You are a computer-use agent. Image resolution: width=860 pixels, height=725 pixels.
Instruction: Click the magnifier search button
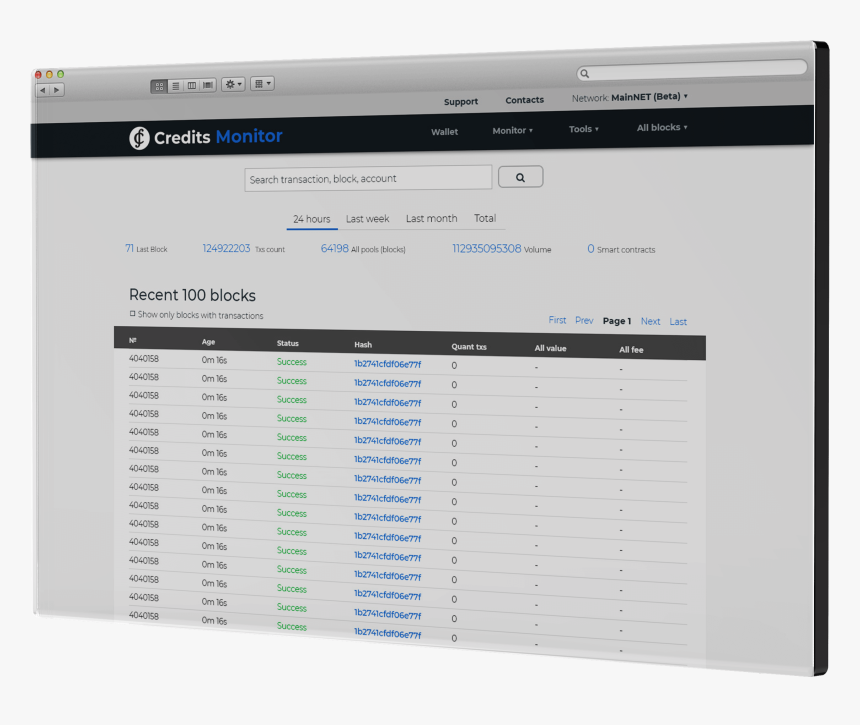[520, 177]
